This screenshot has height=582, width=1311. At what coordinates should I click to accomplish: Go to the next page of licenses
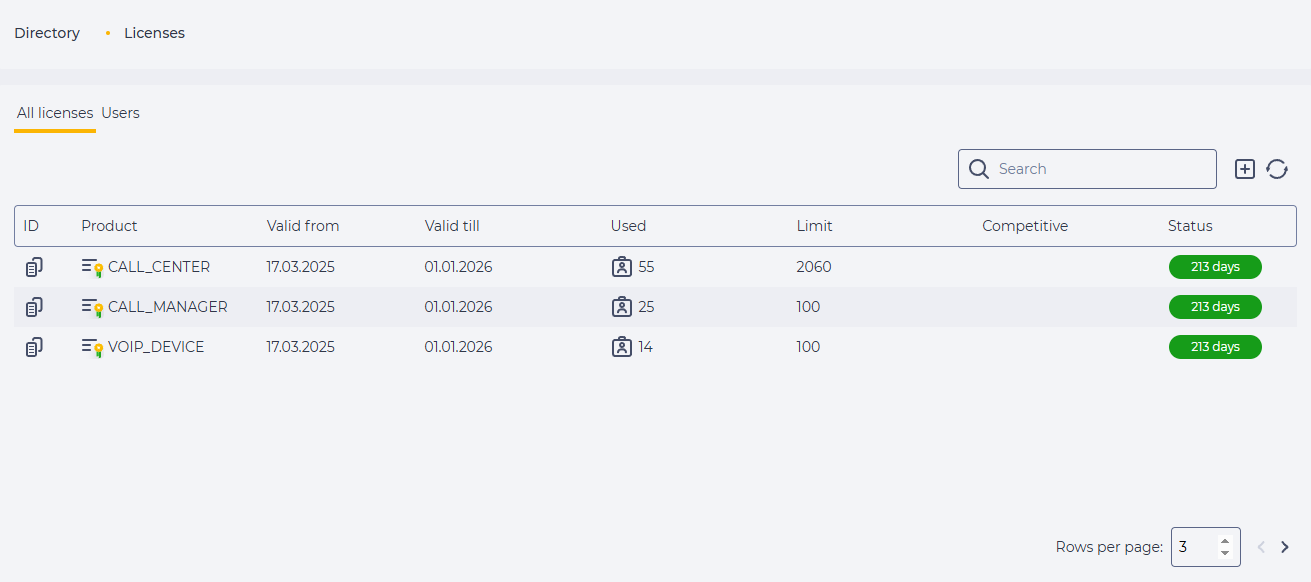[x=1285, y=547]
